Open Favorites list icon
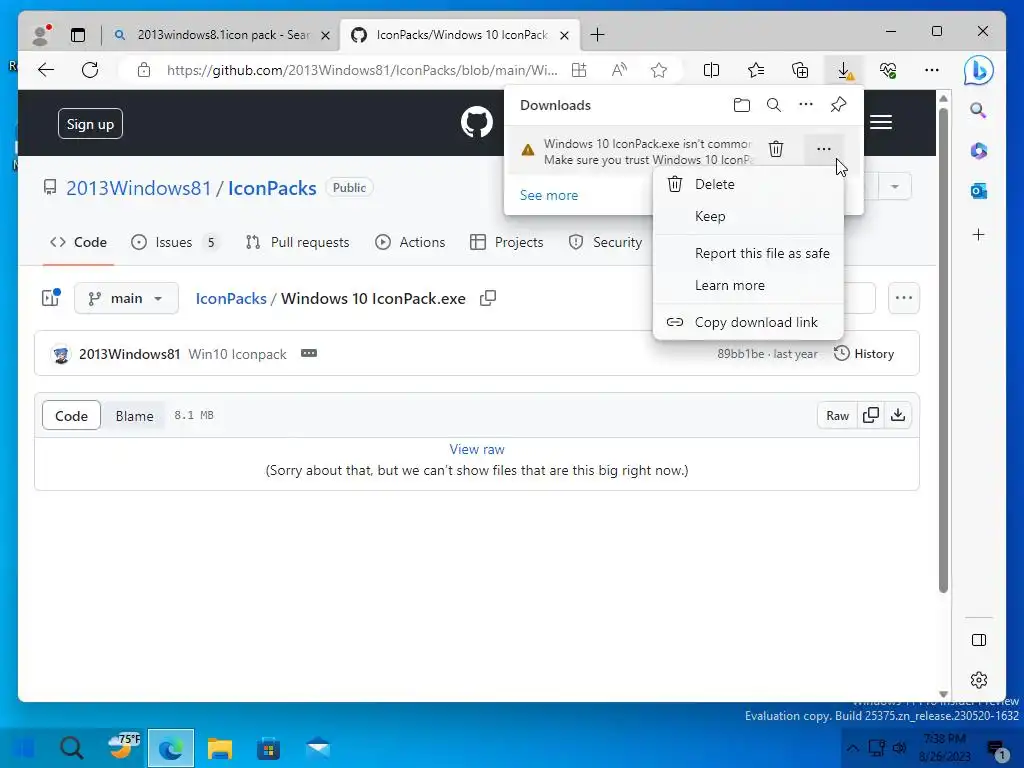The image size is (1024, 768). pos(756,70)
